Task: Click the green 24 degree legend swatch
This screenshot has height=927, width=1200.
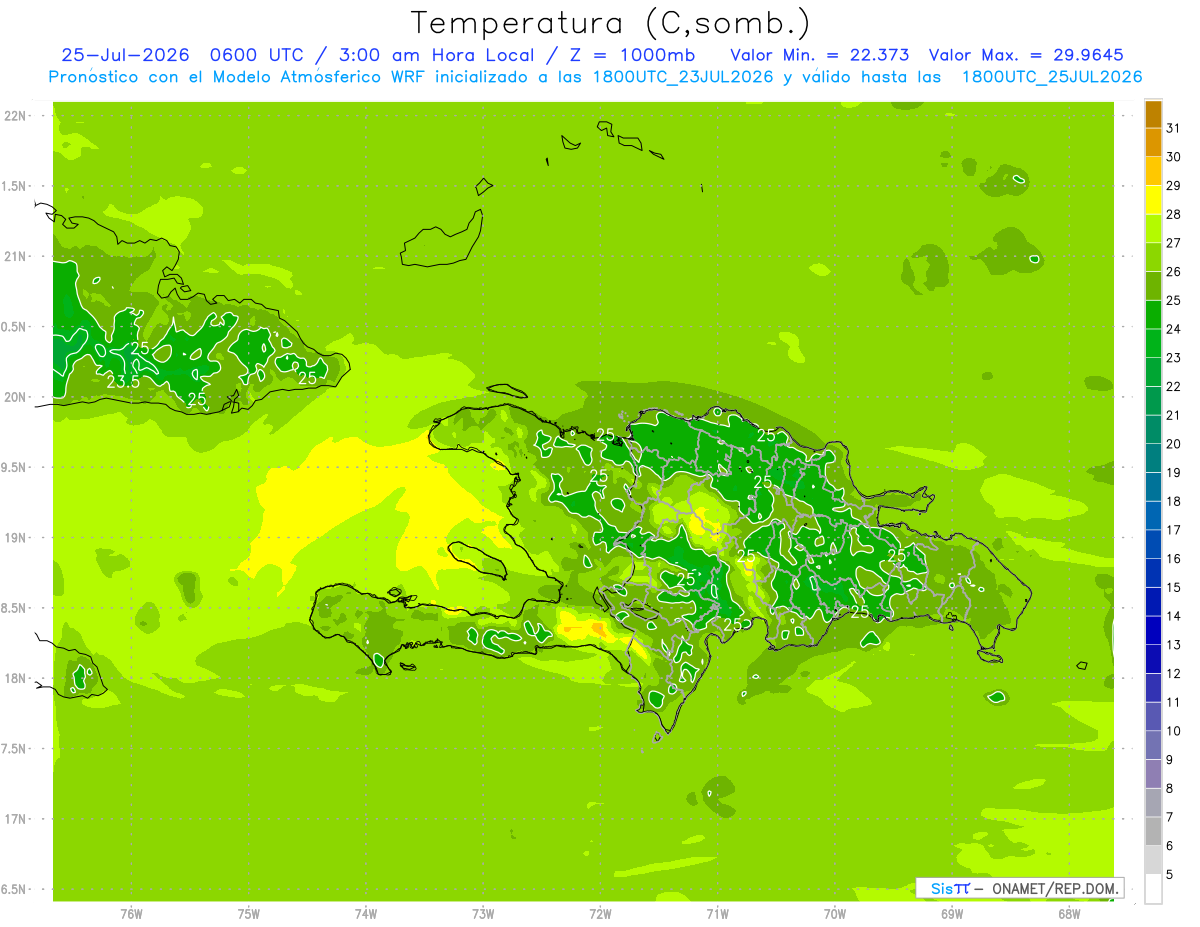Action: point(1153,316)
